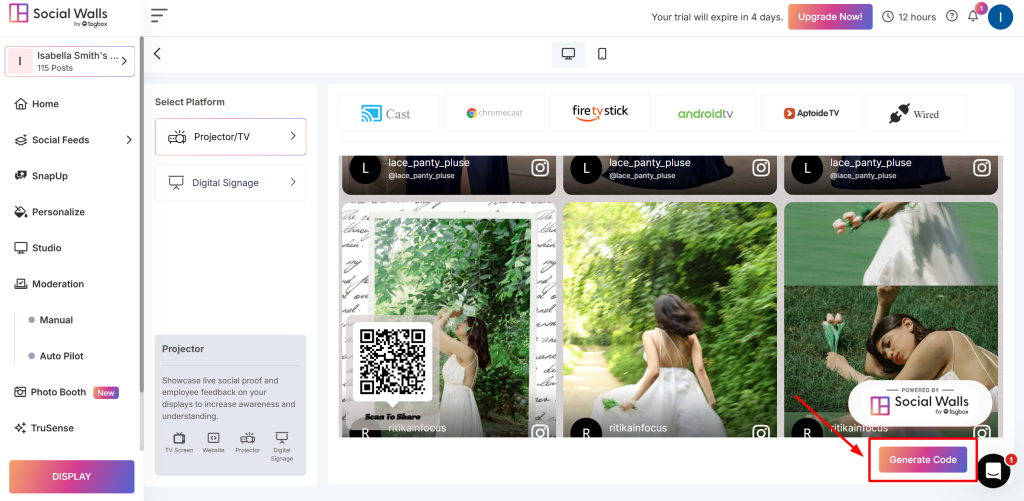Expand the Digital Signage platform option

tap(230, 183)
